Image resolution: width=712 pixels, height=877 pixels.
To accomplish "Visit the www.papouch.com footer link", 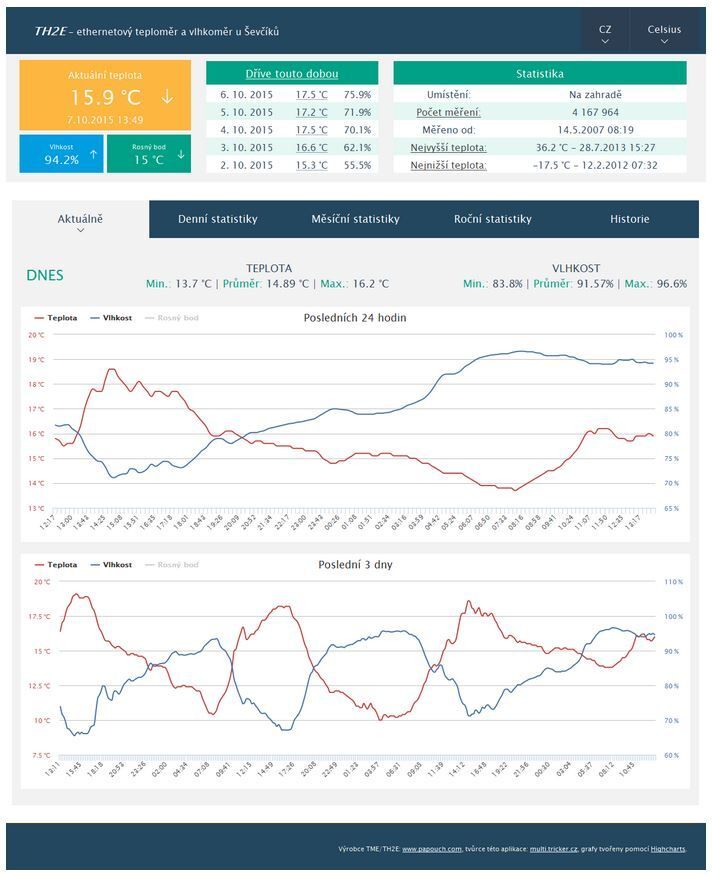I will coord(431,849).
